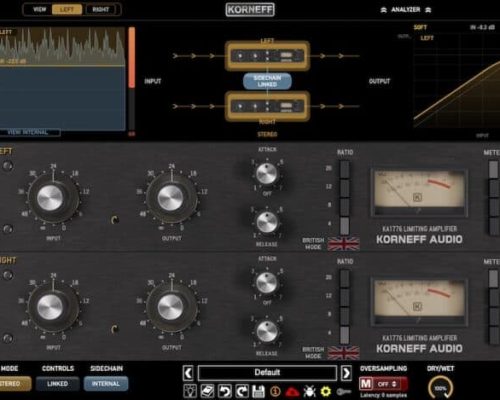
Task: Select the RIGHT compressor thumbnail in routing
Action: (267, 106)
